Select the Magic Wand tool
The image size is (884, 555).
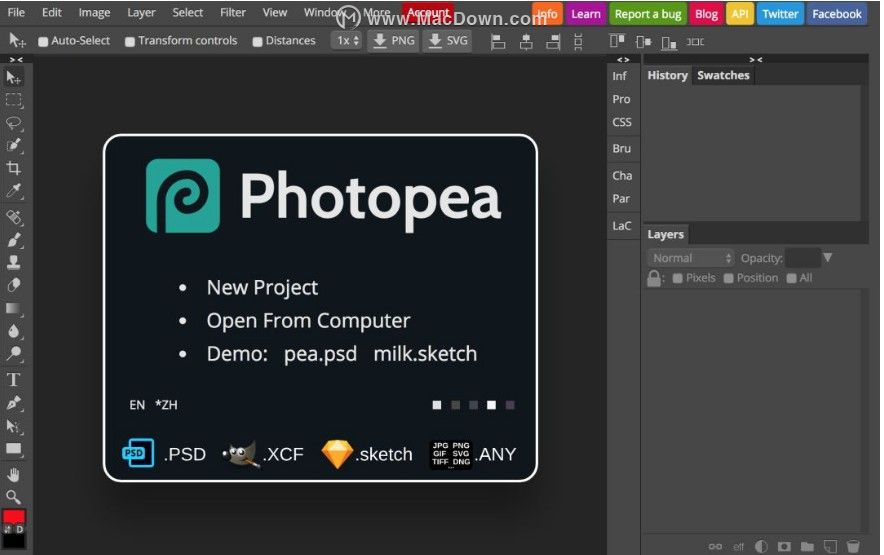click(x=14, y=146)
